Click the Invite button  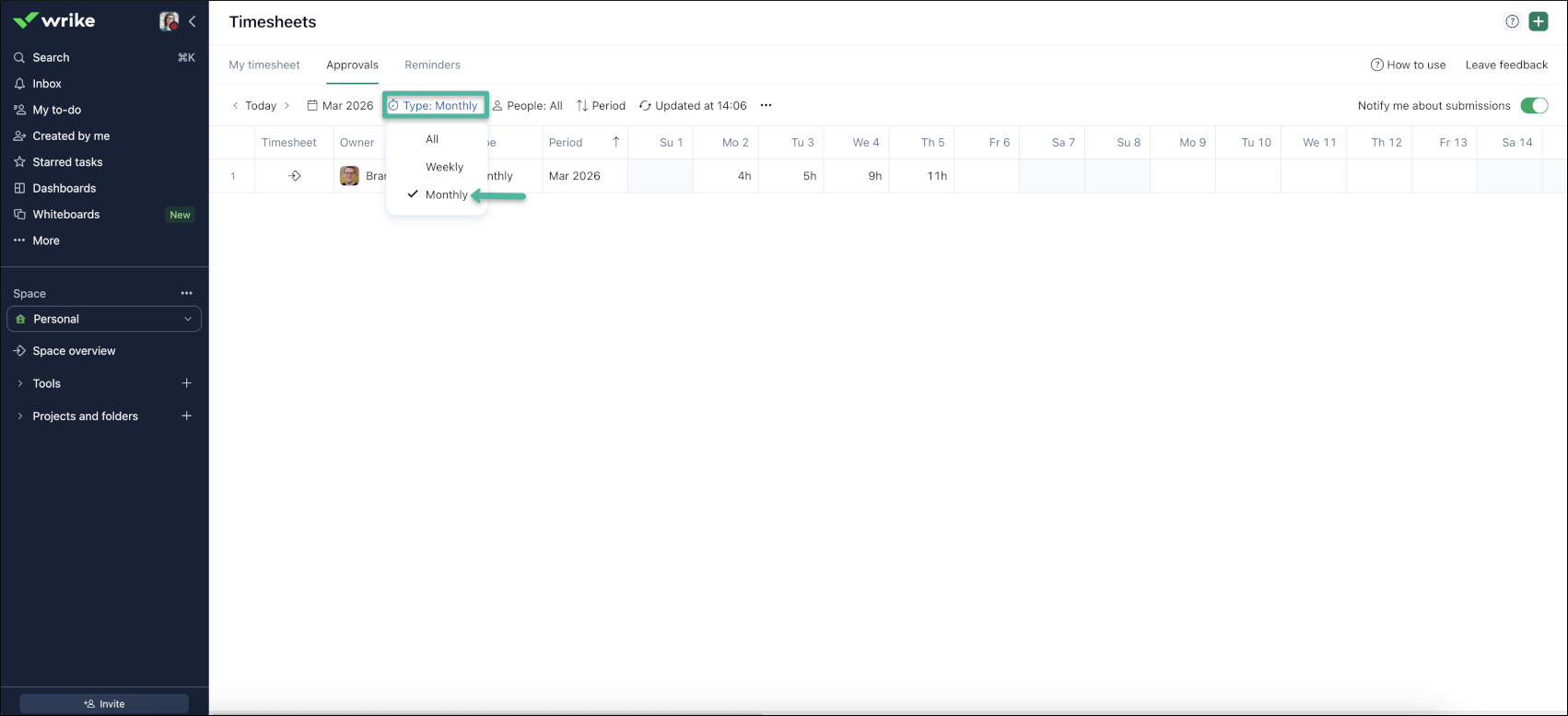104,704
